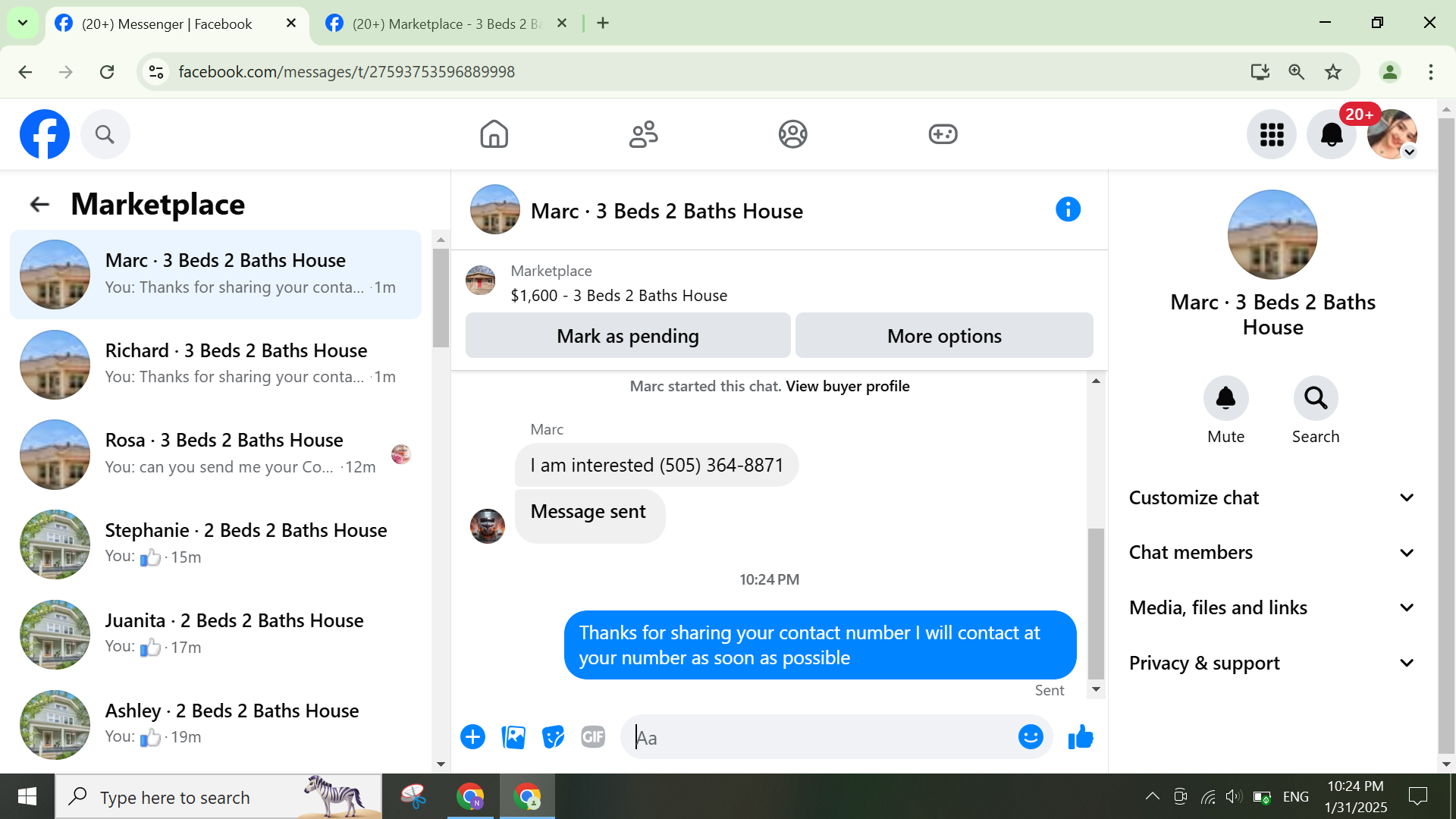1456x819 pixels.
Task: Open conversation information icon in chat header
Action: (x=1068, y=209)
